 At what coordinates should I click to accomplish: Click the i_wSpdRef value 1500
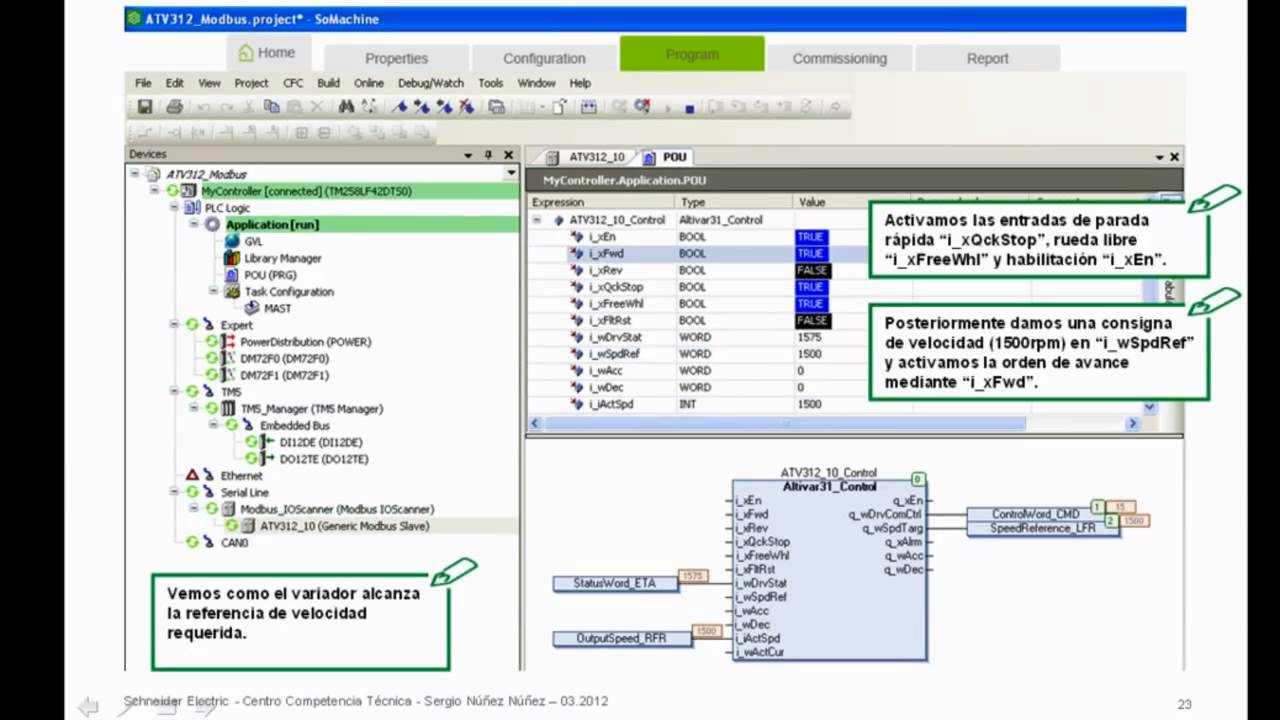click(x=809, y=354)
